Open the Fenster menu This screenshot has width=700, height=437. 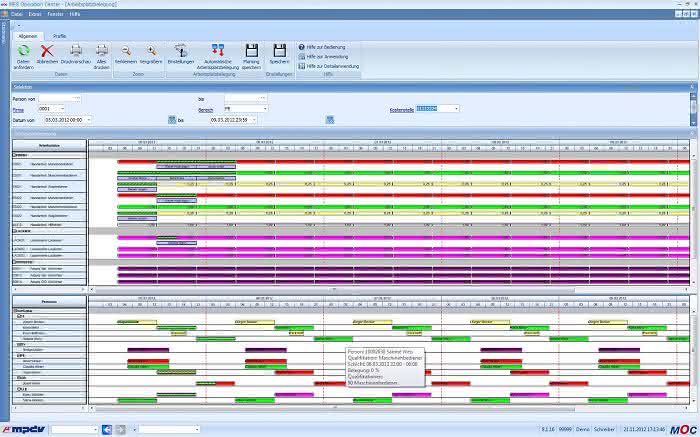click(55, 14)
